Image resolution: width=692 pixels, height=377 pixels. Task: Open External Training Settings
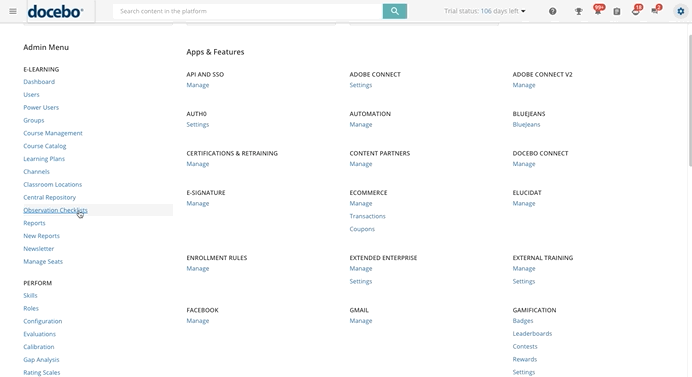pyautogui.click(x=523, y=281)
